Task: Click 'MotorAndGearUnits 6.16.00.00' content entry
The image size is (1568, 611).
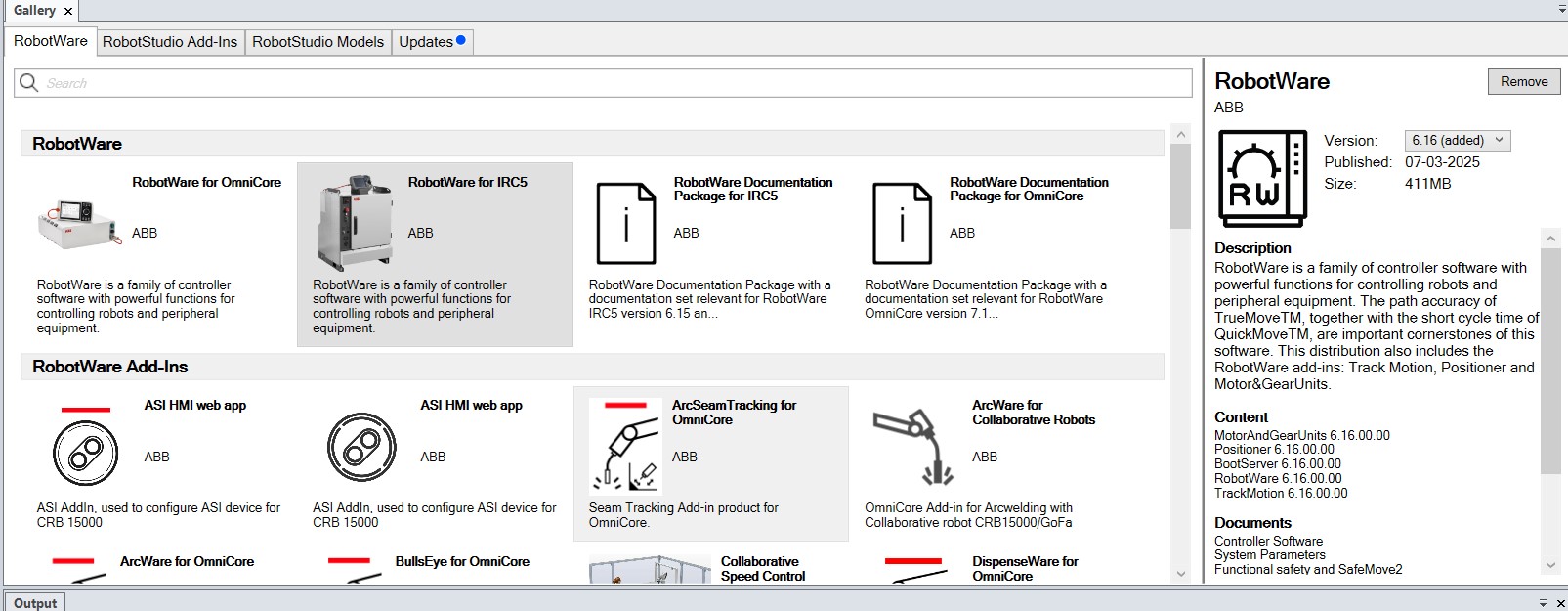Action: pyautogui.click(x=1301, y=435)
